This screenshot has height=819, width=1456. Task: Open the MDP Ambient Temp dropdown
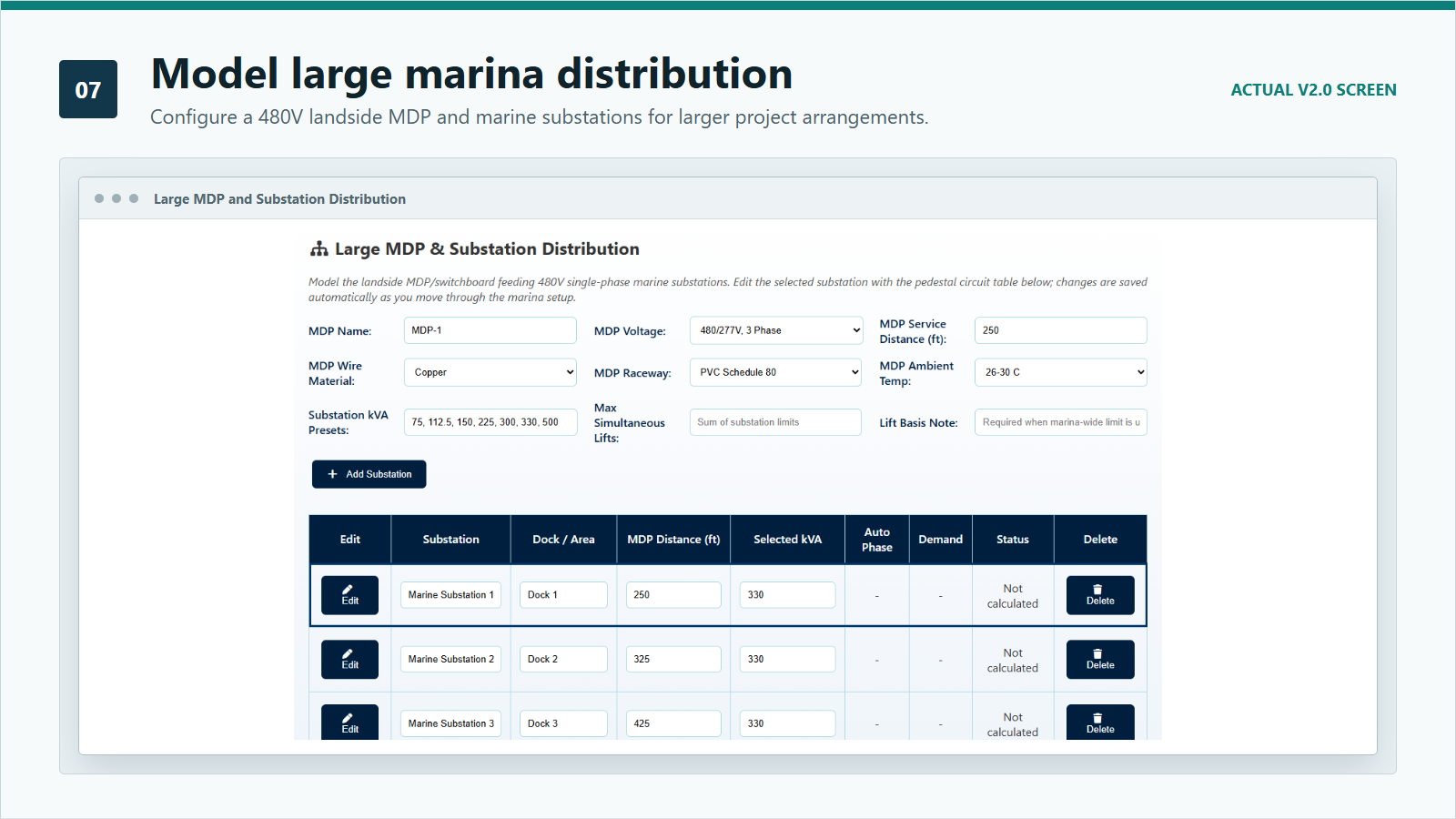click(x=1061, y=372)
